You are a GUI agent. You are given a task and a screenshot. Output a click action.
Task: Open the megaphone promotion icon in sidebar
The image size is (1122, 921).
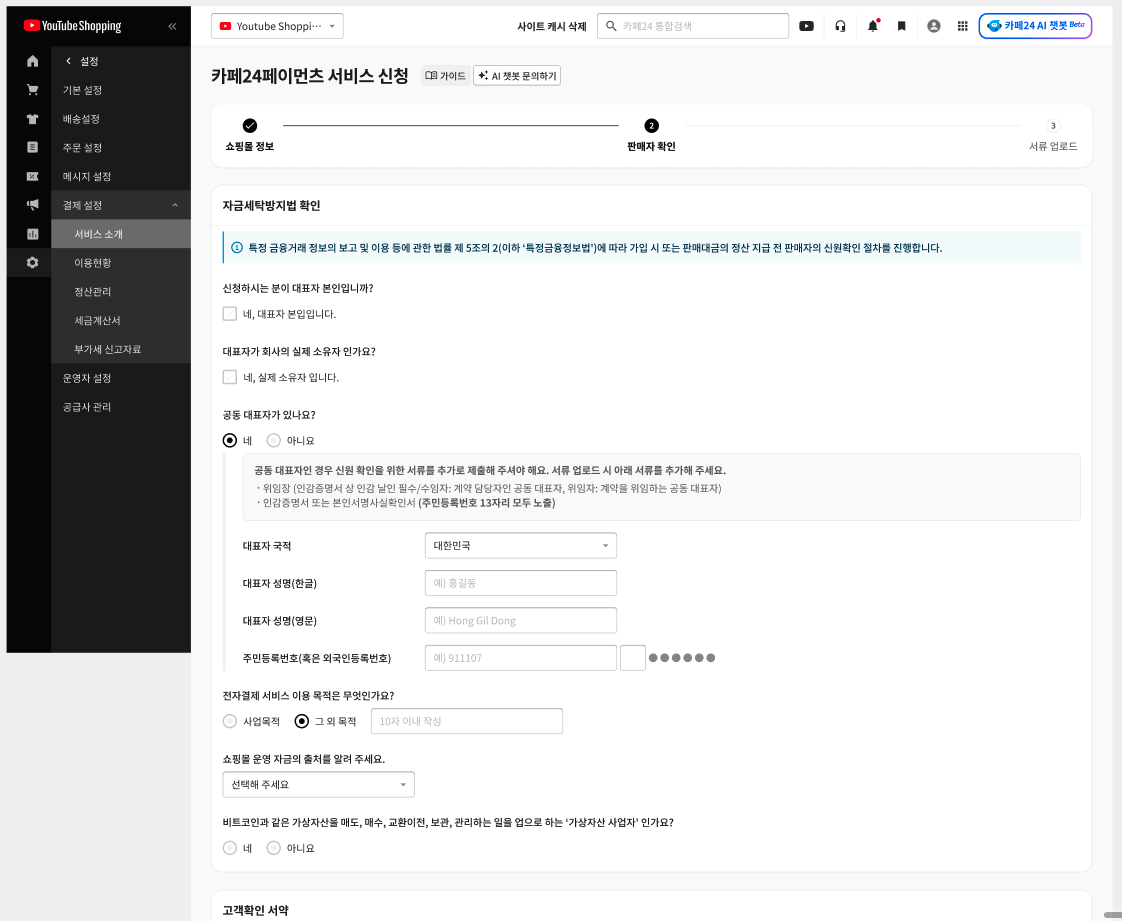point(32,205)
